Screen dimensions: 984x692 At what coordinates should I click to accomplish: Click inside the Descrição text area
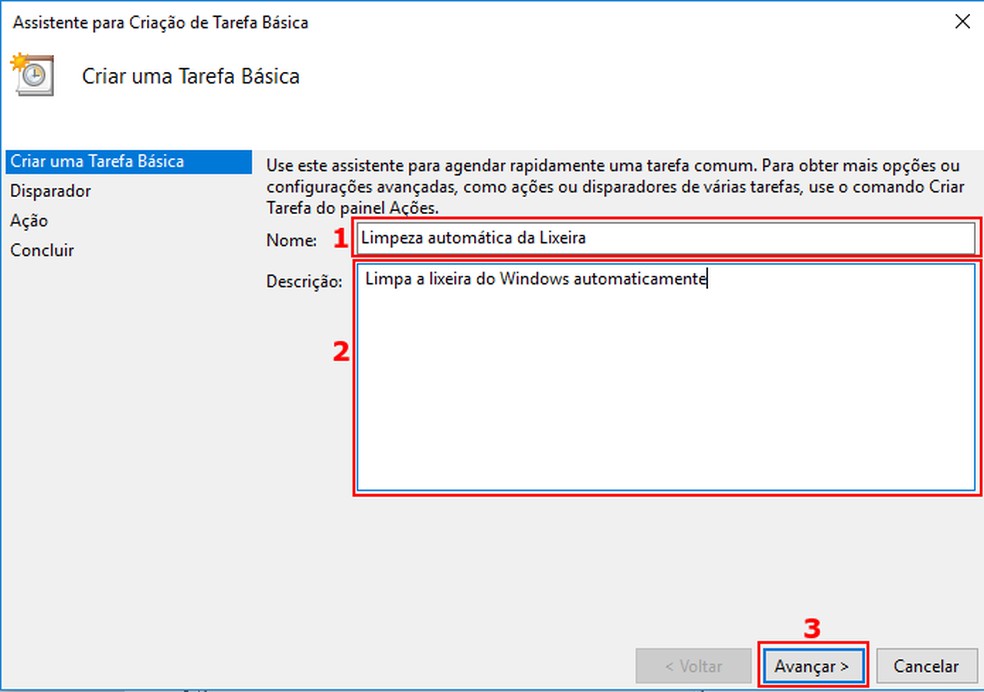pos(666,377)
